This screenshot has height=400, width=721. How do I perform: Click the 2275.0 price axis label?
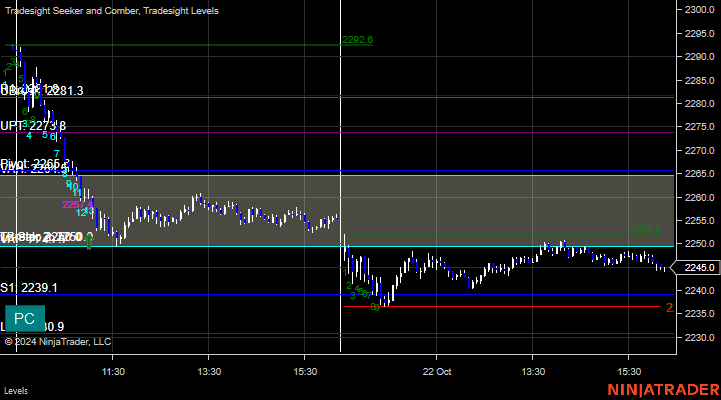click(699, 127)
